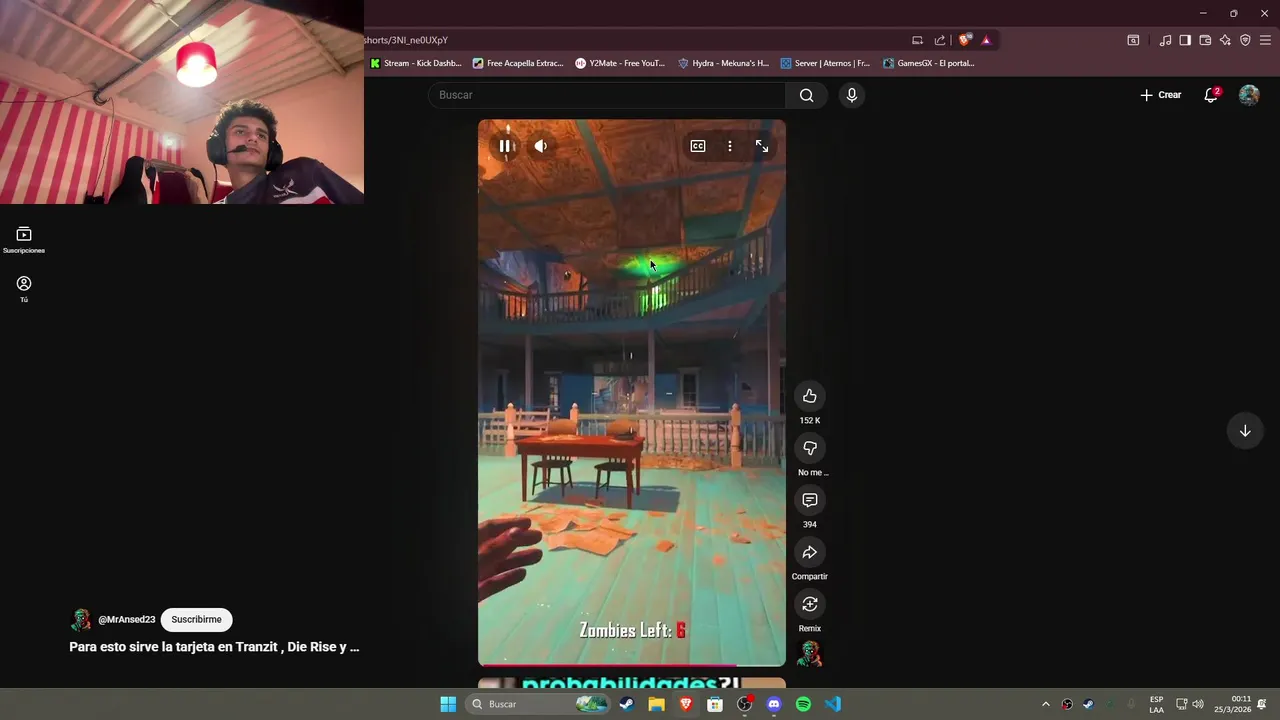Open the Hydra - Mekuna's bookmark
1280x720 pixels.
(723, 63)
